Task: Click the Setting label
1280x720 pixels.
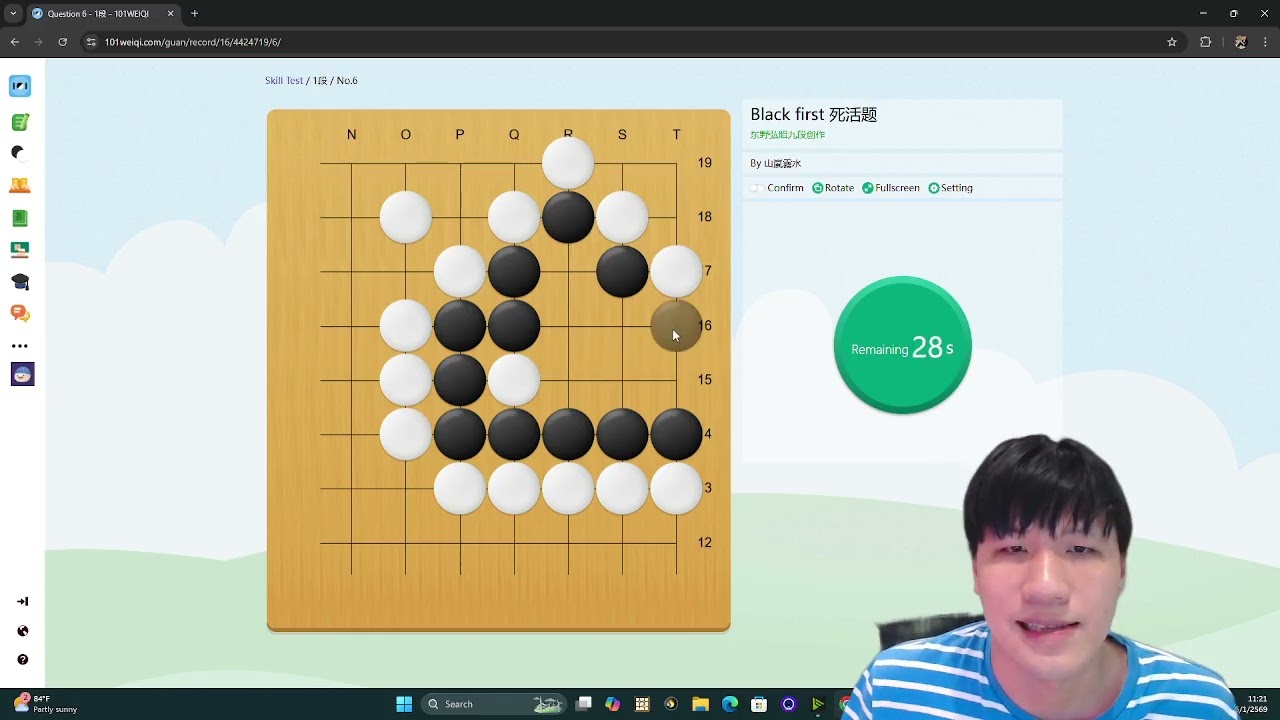Action: [x=957, y=188]
